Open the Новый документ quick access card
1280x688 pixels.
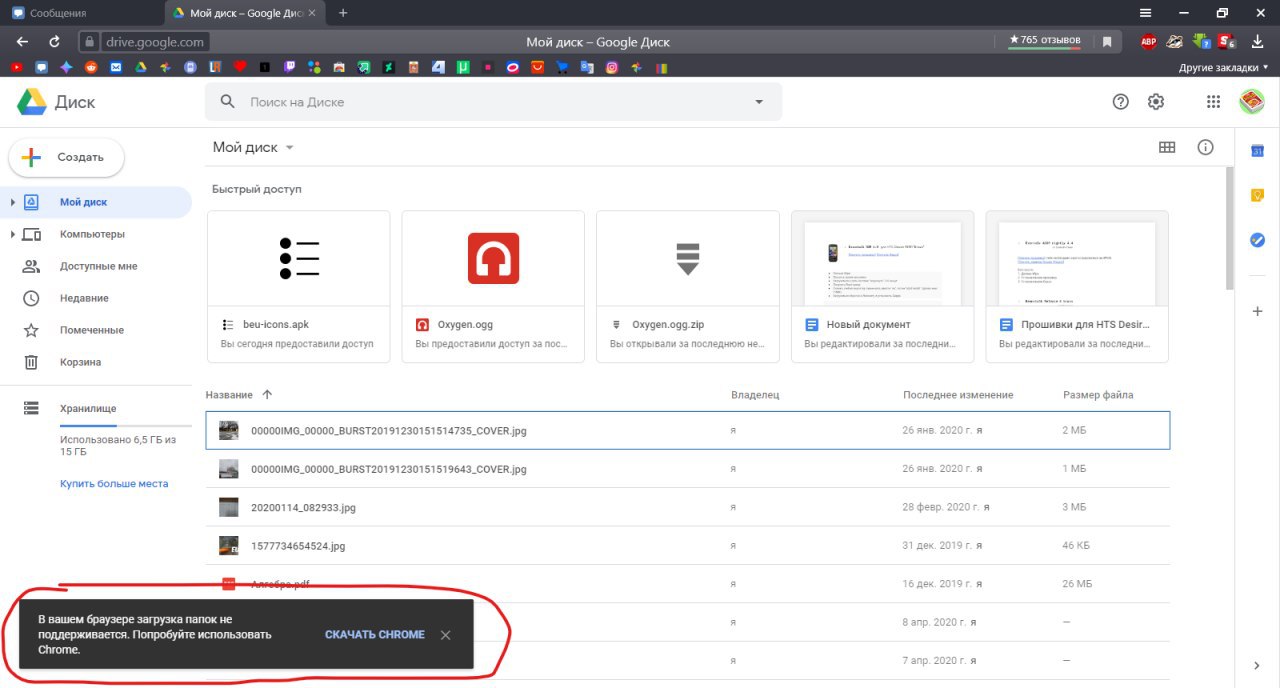pyautogui.click(x=882, y=286)
